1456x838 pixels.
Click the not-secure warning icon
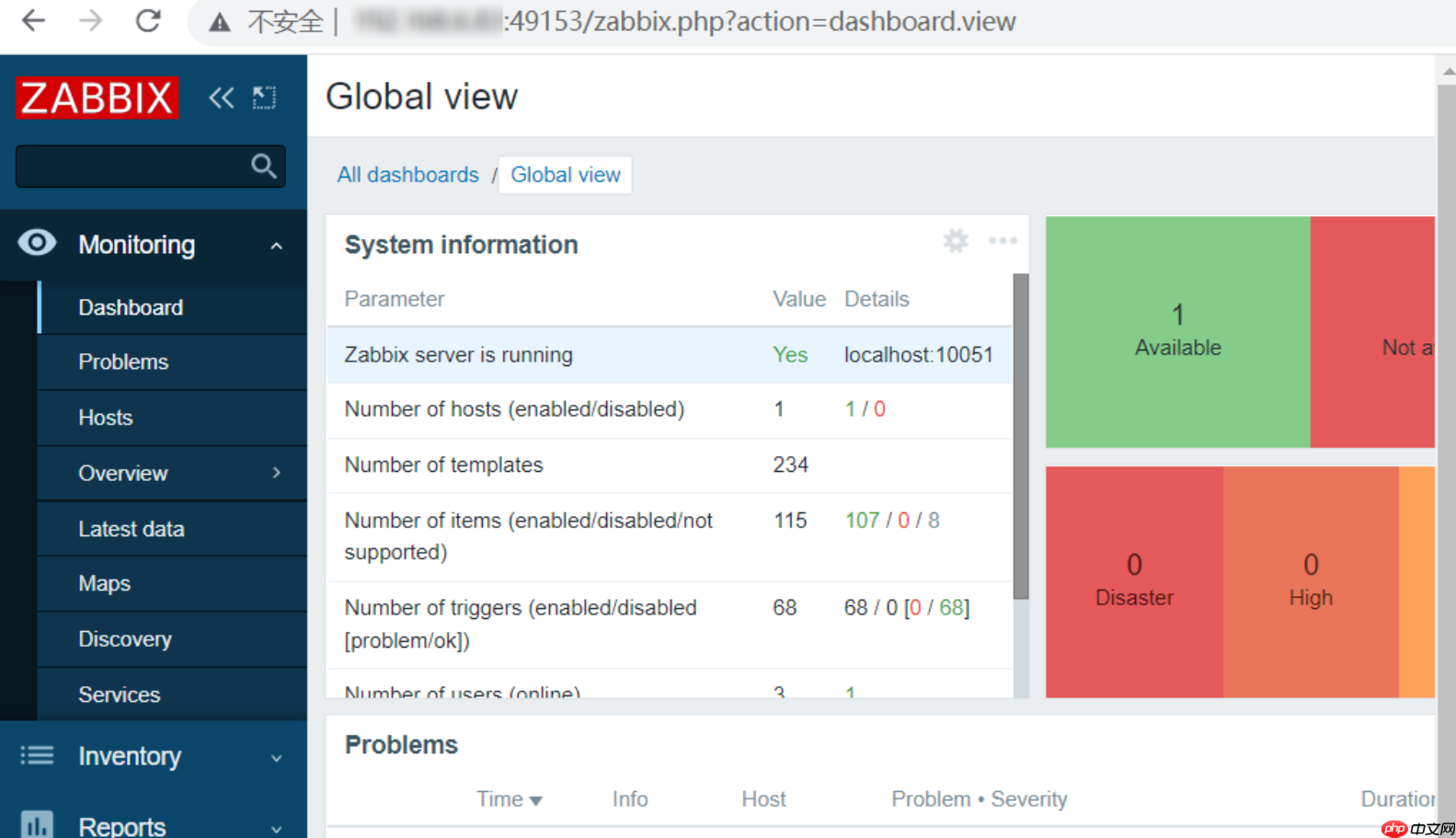220,22
